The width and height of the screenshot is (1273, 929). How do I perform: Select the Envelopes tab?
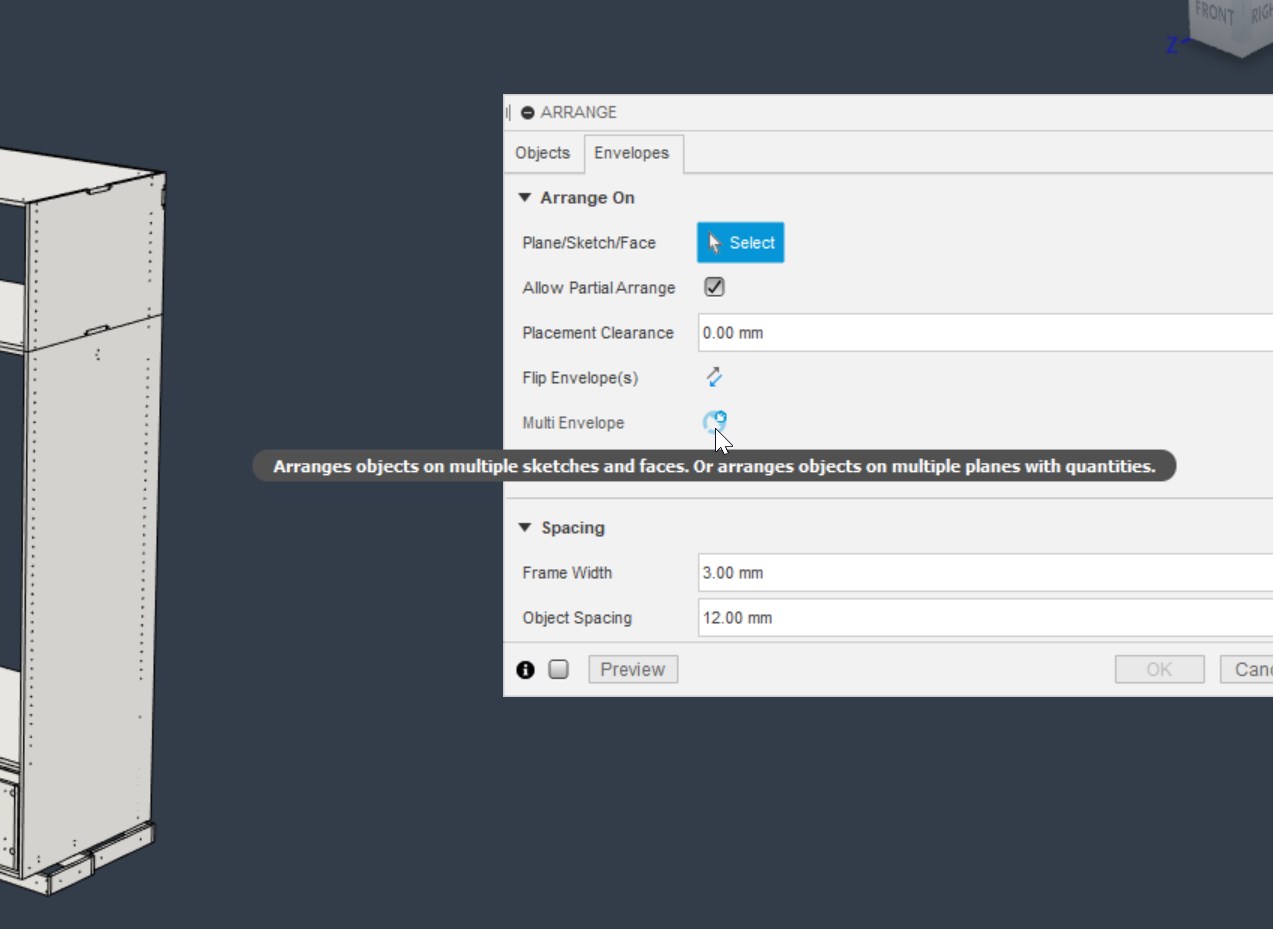click(x=632, y=153)
